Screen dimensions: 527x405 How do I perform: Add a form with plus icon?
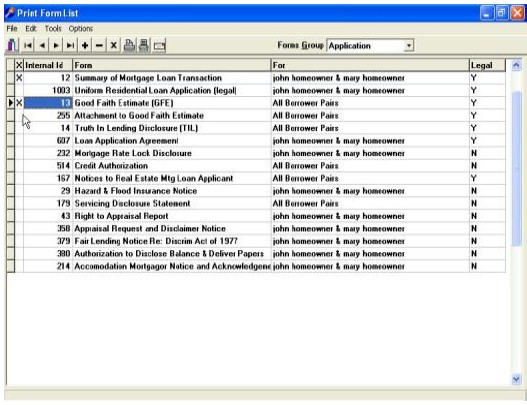tap(85, 45)
